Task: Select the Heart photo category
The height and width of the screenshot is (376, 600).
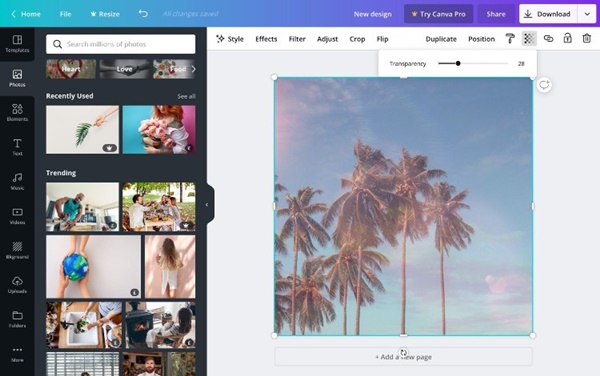Action: [x=71, y=69]
